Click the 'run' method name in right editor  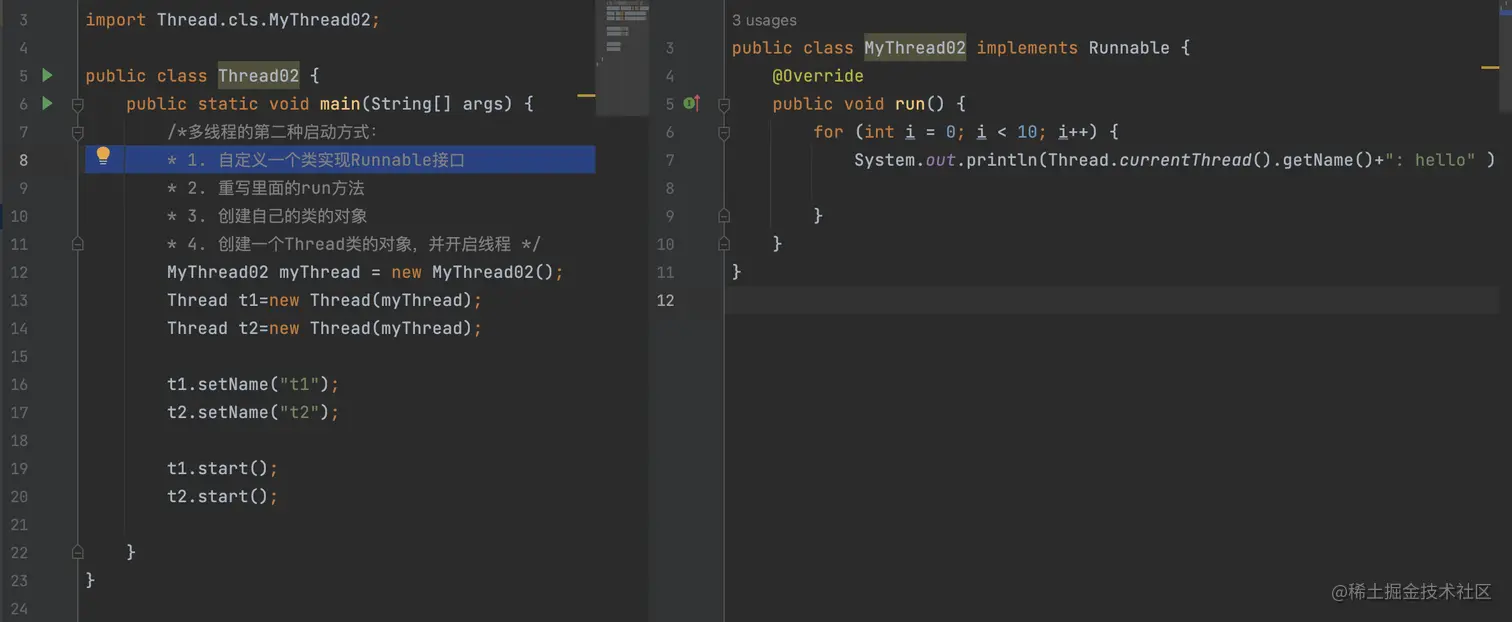point(910,104)
